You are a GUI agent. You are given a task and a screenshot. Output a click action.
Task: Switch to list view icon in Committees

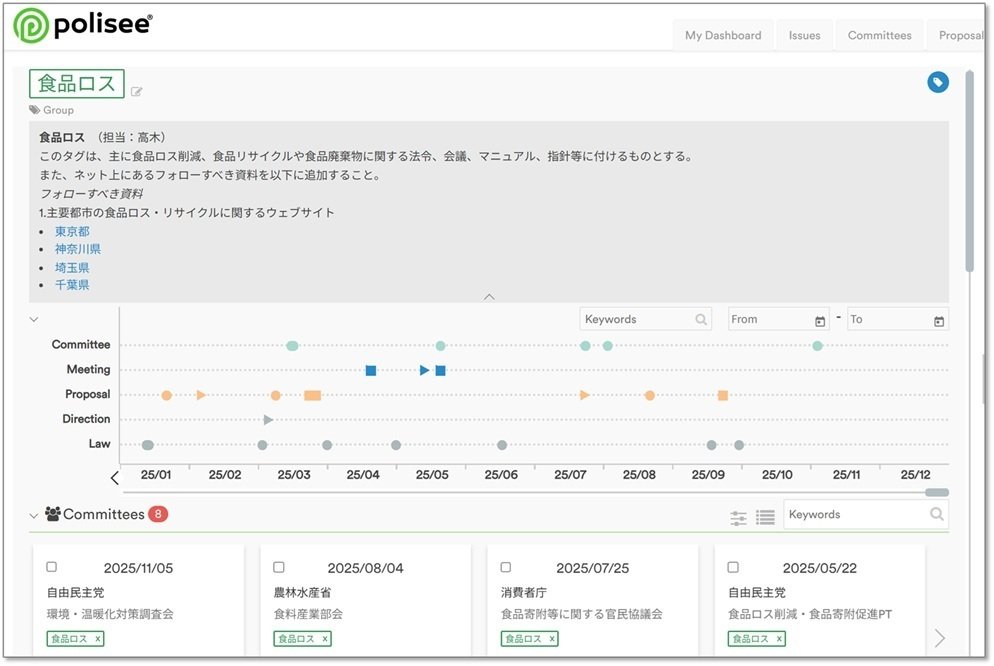coord(765,517)
